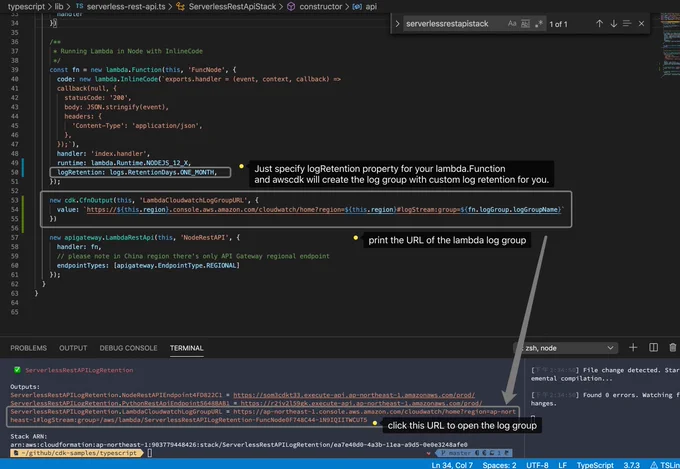Toggle Use Regular Expression in find widget
The height and width of the screenshot is (469, 680).
(x=538, y=23)
